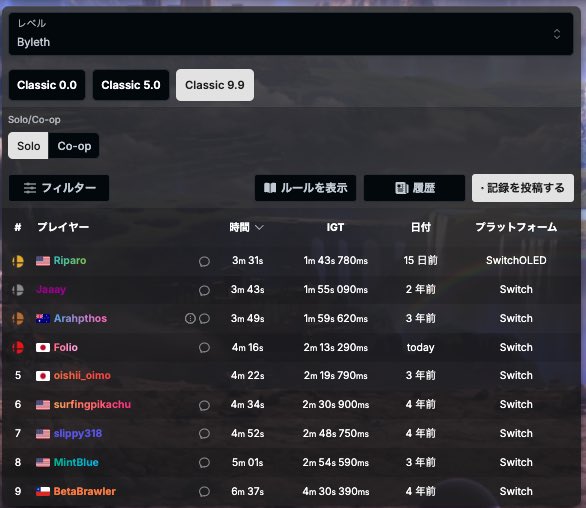Open the comment bubble on slippy318's run
Image resolution: width=586 pixels, height=508 pixels.
204,434
